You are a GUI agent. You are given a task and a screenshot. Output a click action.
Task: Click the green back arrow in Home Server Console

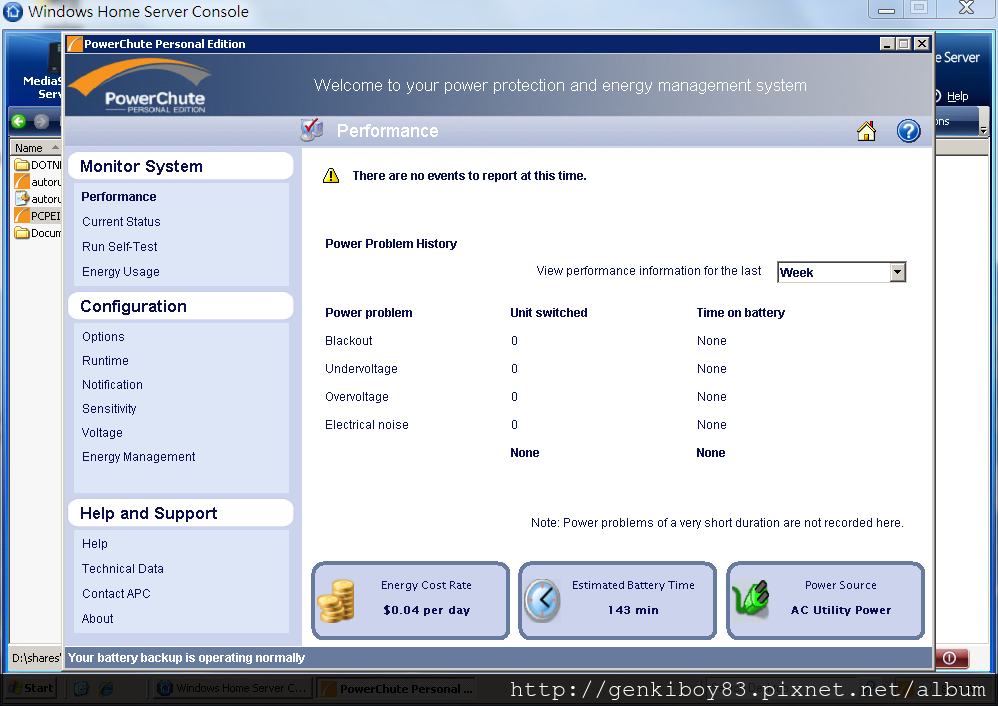(x=18, y=121)
